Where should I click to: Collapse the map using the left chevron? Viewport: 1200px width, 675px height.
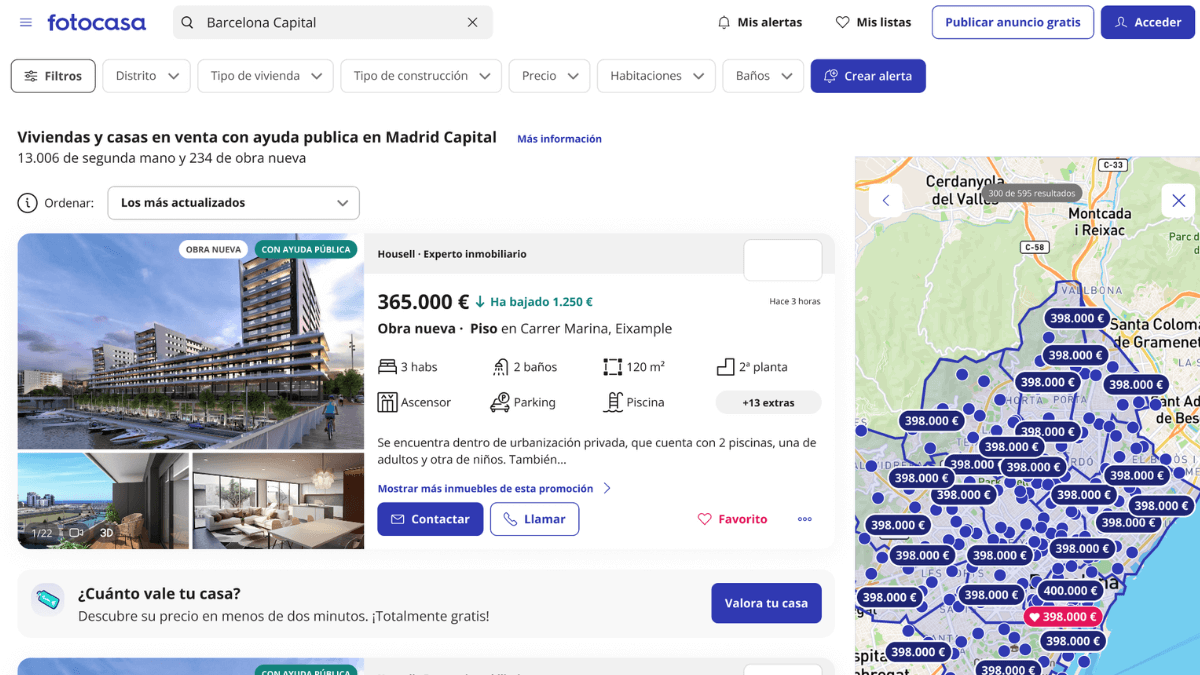point(886,201)
